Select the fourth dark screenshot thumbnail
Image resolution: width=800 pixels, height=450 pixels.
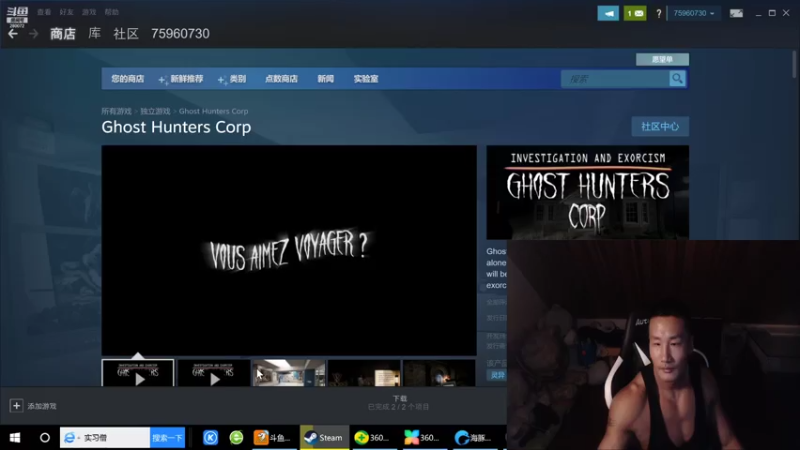(364, 373)
